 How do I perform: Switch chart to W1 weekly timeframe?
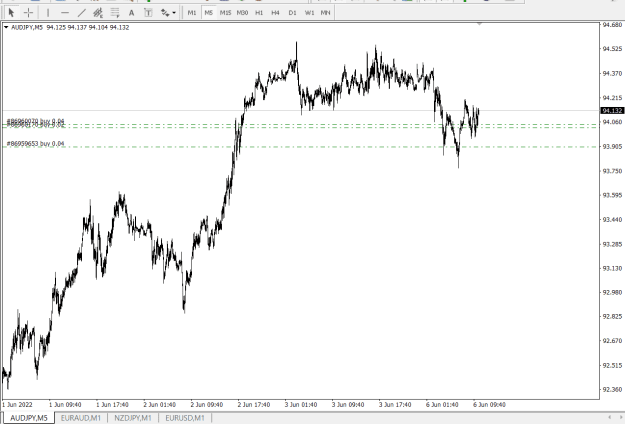309,13
